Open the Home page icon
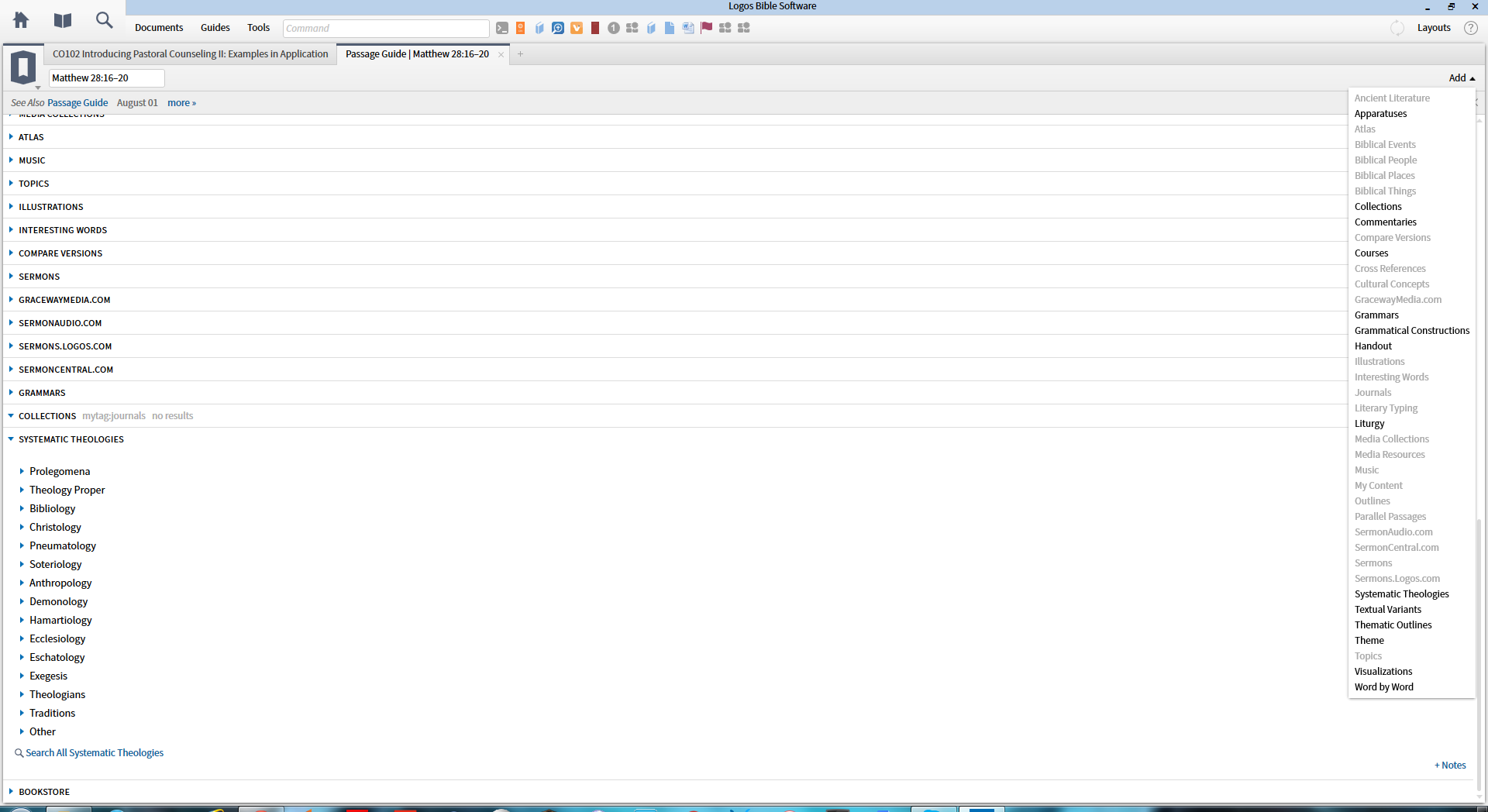This screenshot has height=812, width=1488. click(21, 20)
